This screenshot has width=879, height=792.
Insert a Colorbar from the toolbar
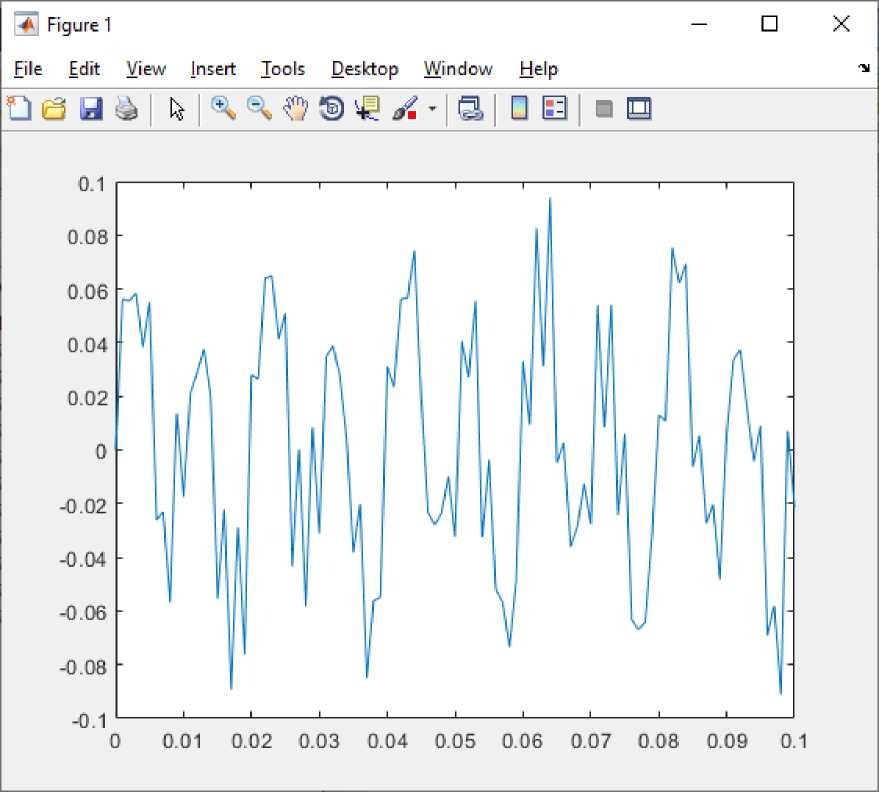pos(519,109)
